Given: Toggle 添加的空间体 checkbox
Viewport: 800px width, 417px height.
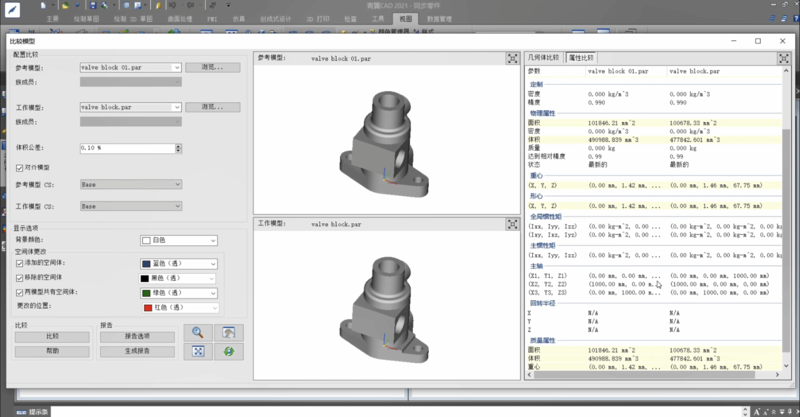Looking at the screenshot, I should coord(20,264).
